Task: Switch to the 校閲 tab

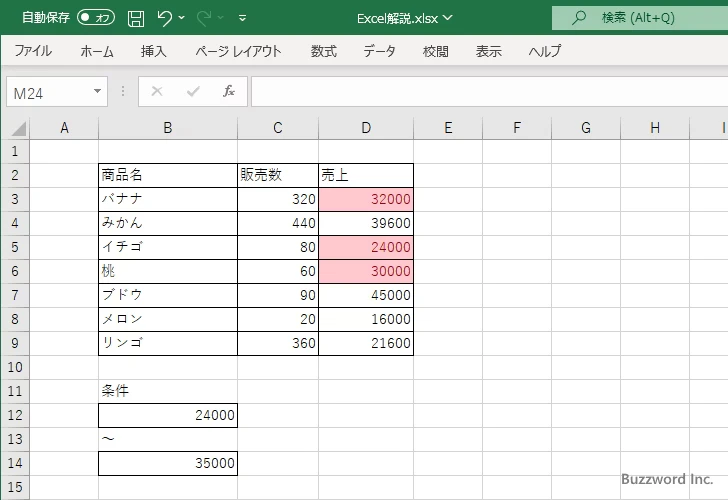Action: click(436, 51)
